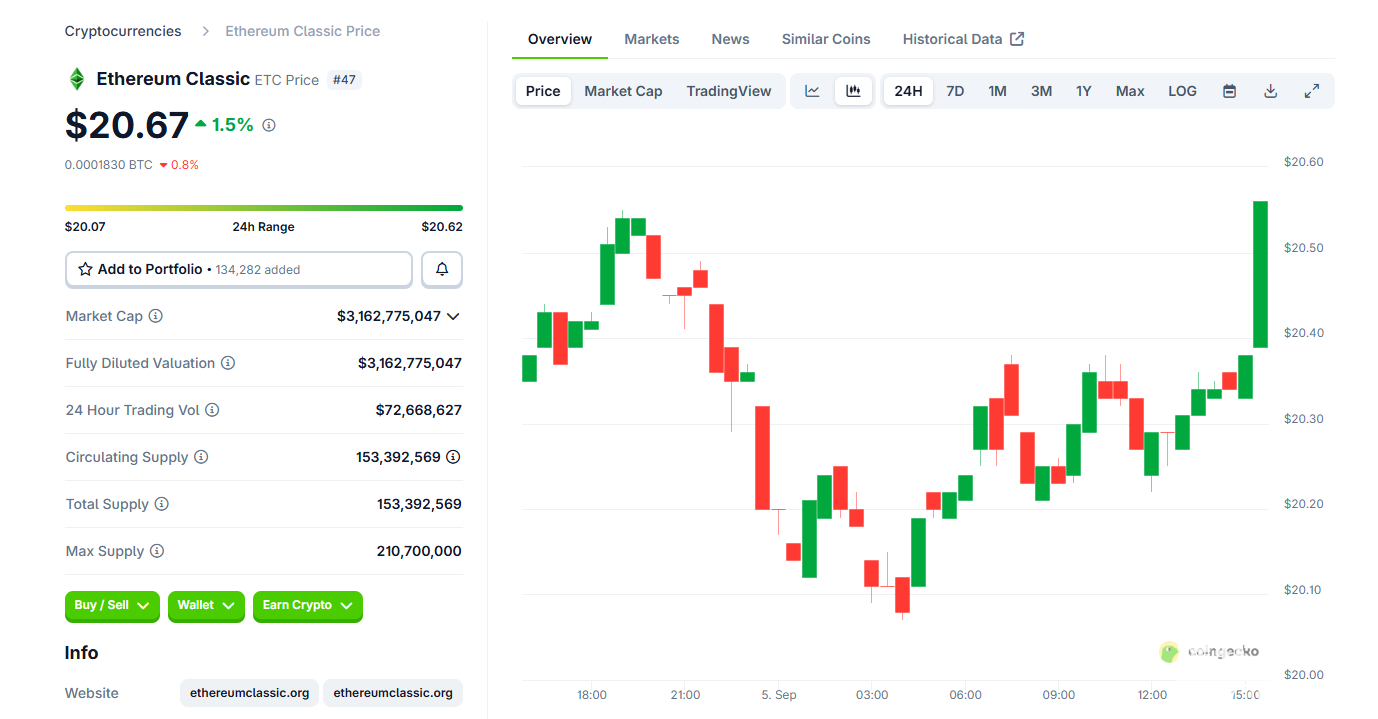
Task: Open the Similar Coins tab
Action: [826, 39]
